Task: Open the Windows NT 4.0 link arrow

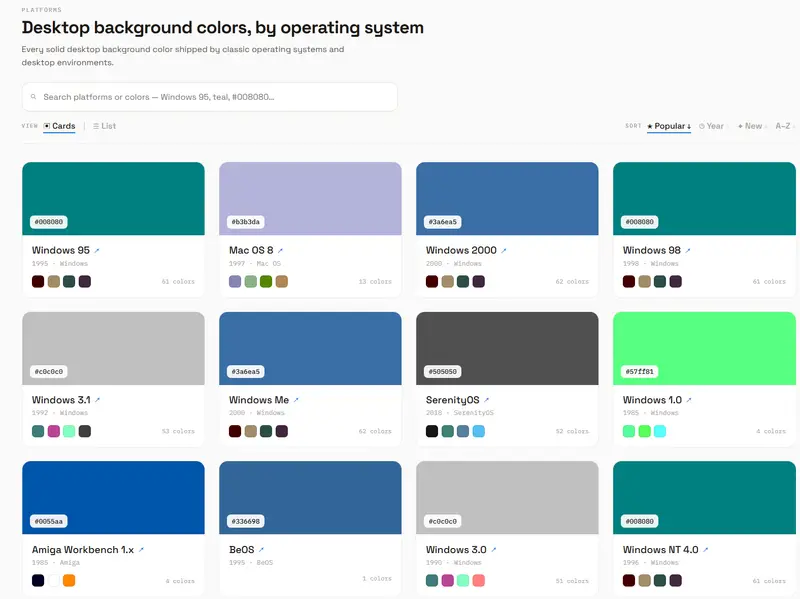Action: [x=706, y=550]
